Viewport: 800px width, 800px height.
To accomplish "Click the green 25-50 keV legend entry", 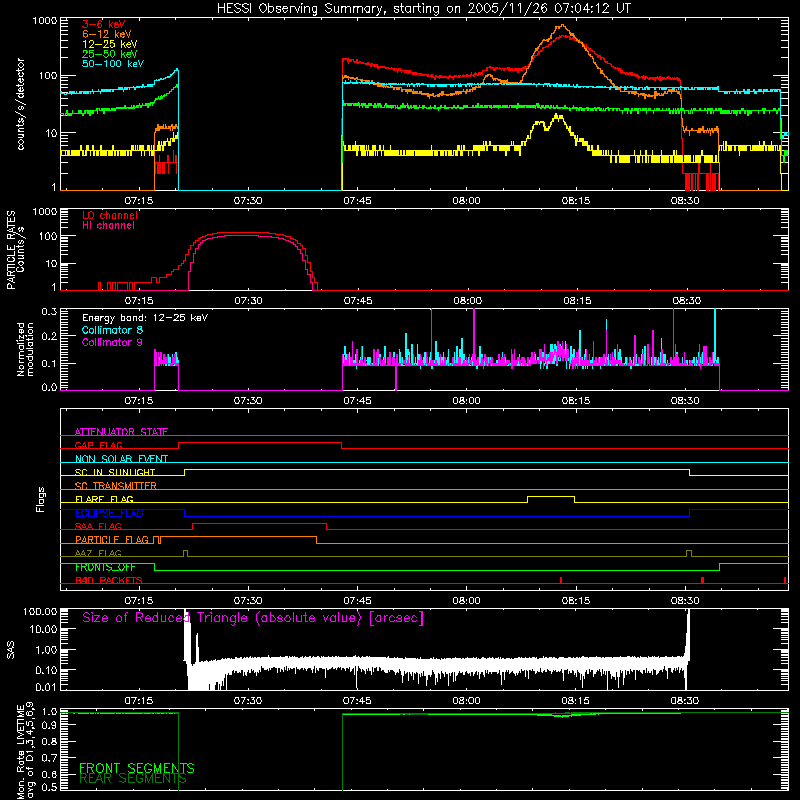I will coord(110,54).
